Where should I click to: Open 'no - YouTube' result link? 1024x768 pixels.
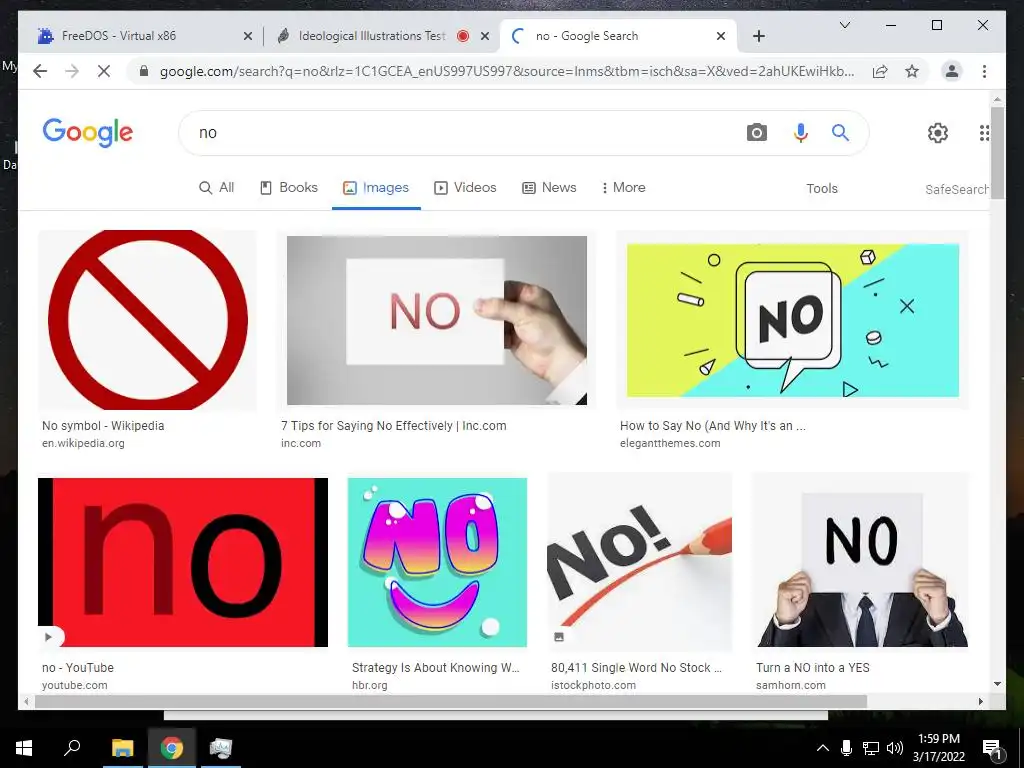coord(78,667)
